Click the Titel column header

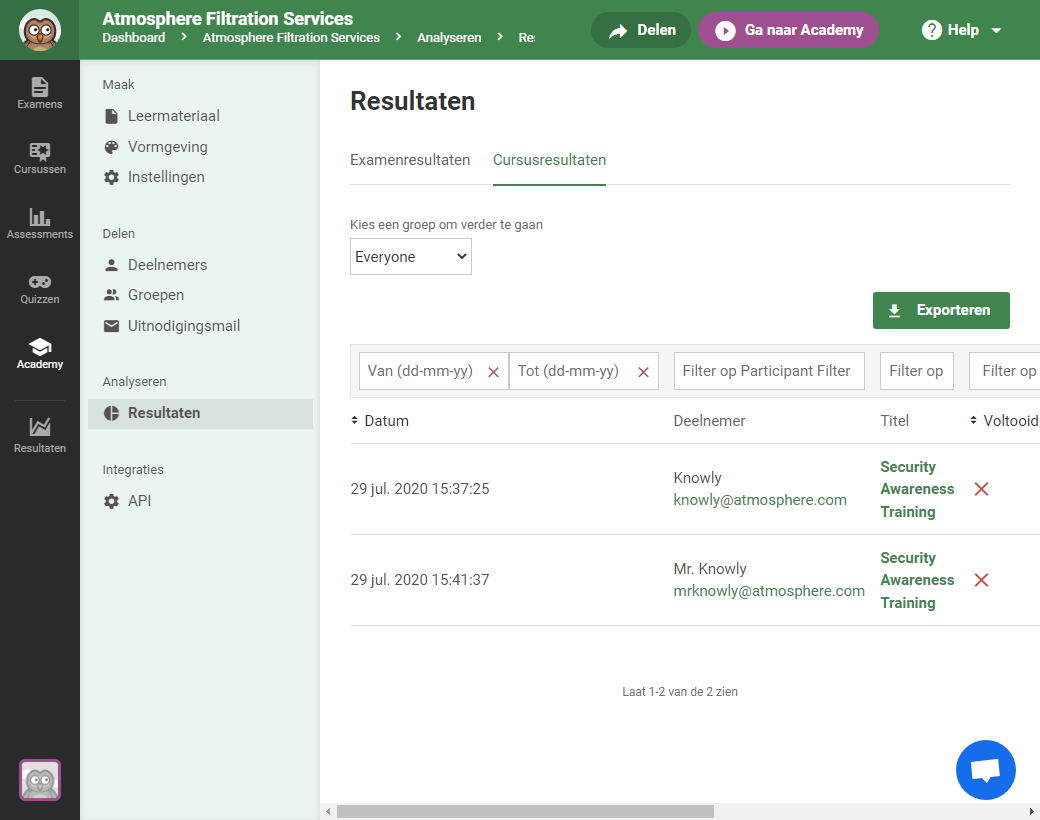pyautogui.click(x=894, y=421)
